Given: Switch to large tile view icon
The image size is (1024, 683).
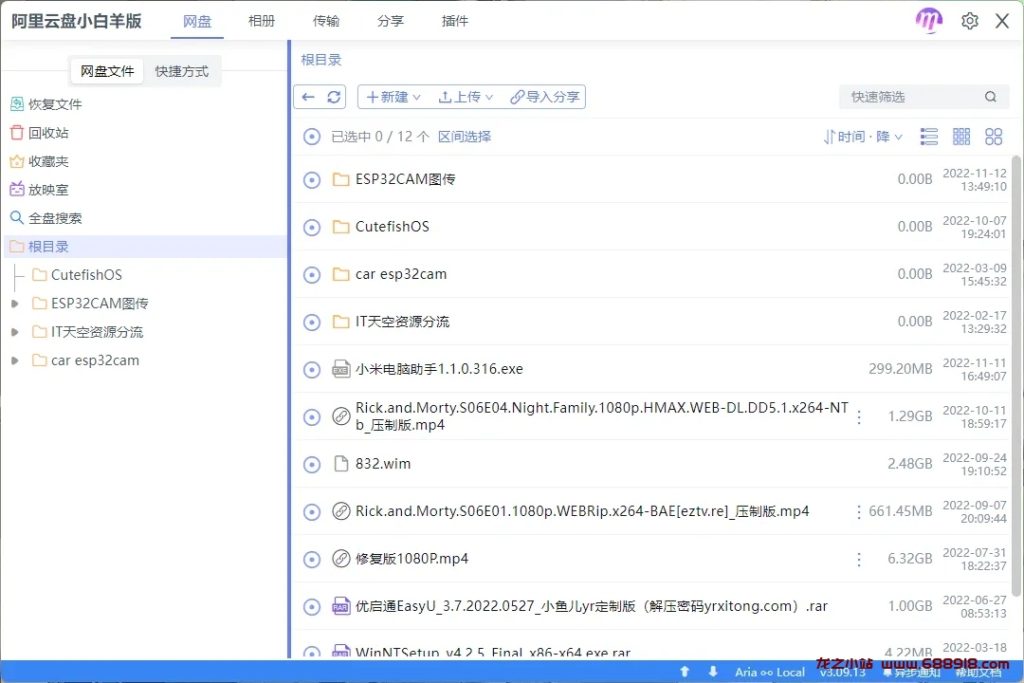Looking at the screenshot, I should (993, 136).
